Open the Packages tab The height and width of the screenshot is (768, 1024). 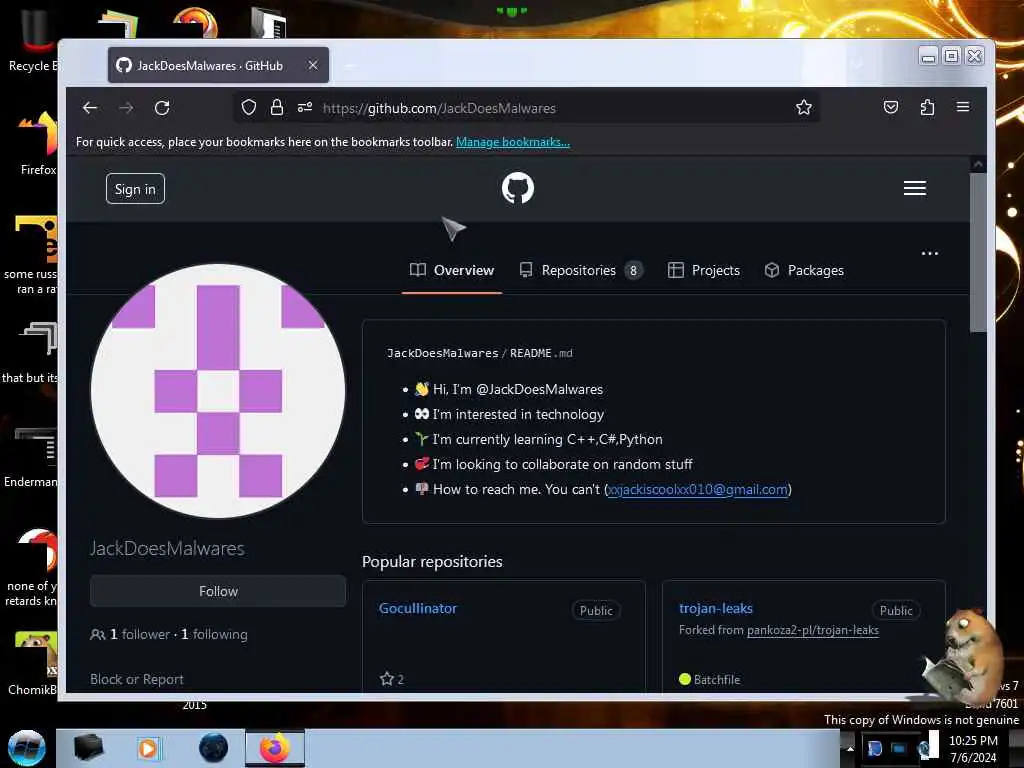pyautogui.click(x=804, y=270)
